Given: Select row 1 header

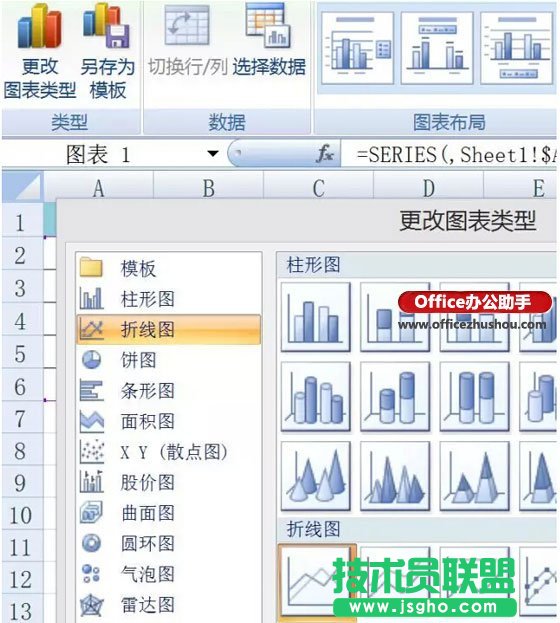Looking at the screenshot, I should pos(22,221).
